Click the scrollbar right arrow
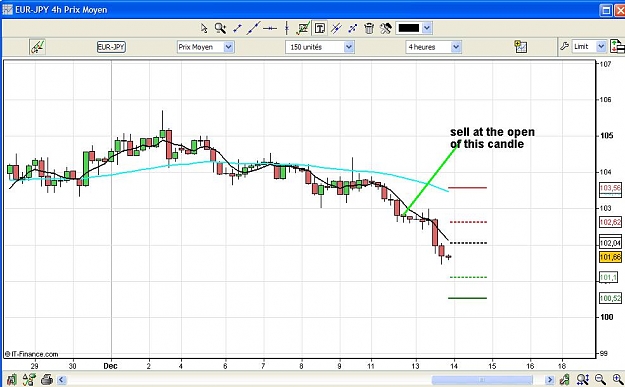The height and width of the screenshot is (387, 625). (x=550, y=379)
